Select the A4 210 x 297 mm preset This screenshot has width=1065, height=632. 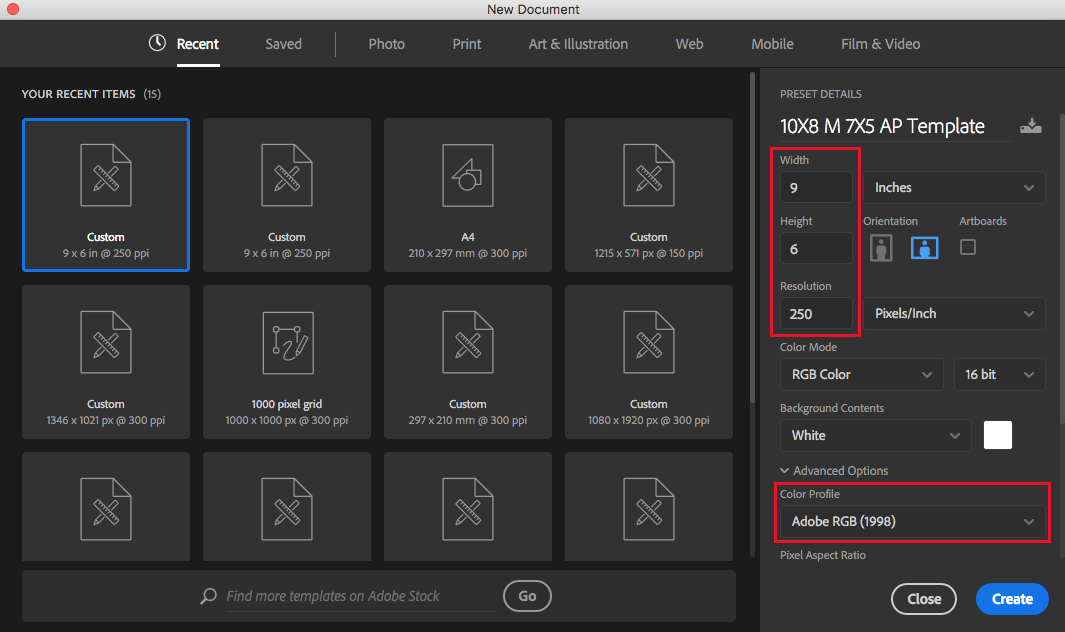(468, 195)
